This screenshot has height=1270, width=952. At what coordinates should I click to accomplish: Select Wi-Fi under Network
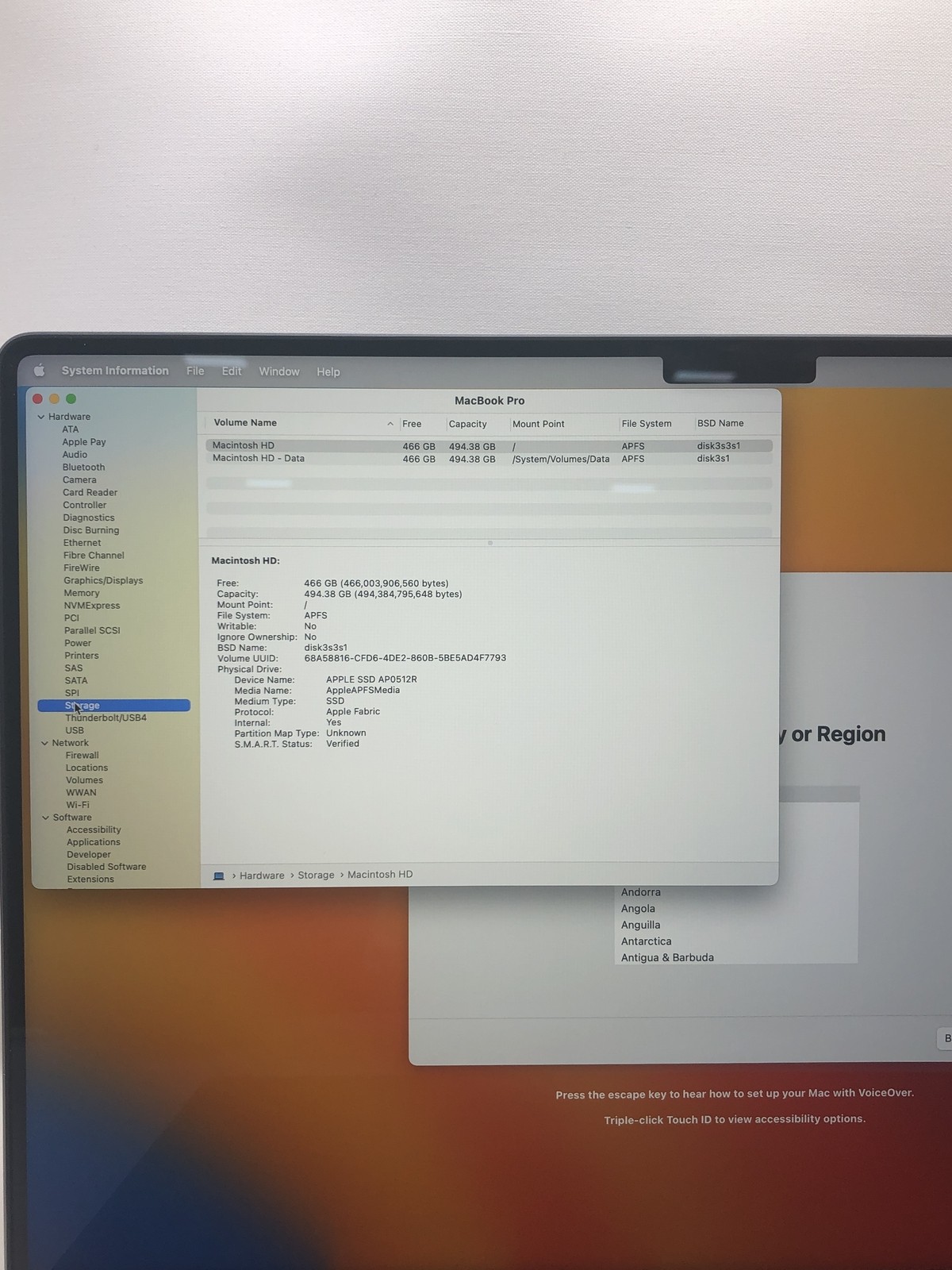tap(78, 805)
